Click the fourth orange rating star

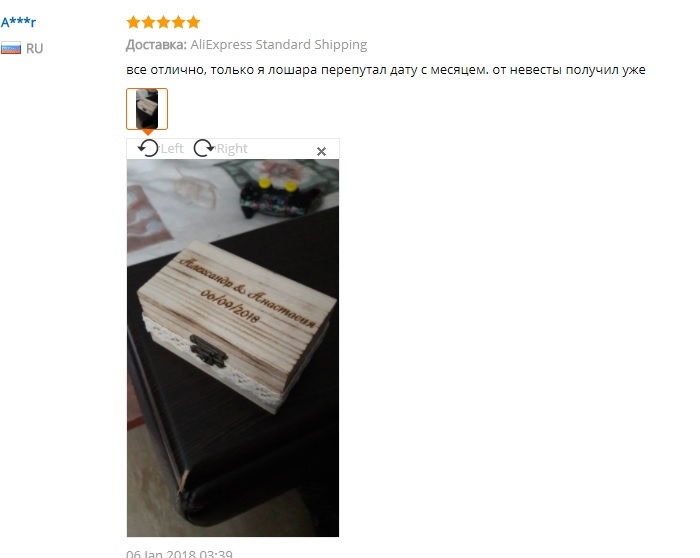tap(179, 22)
